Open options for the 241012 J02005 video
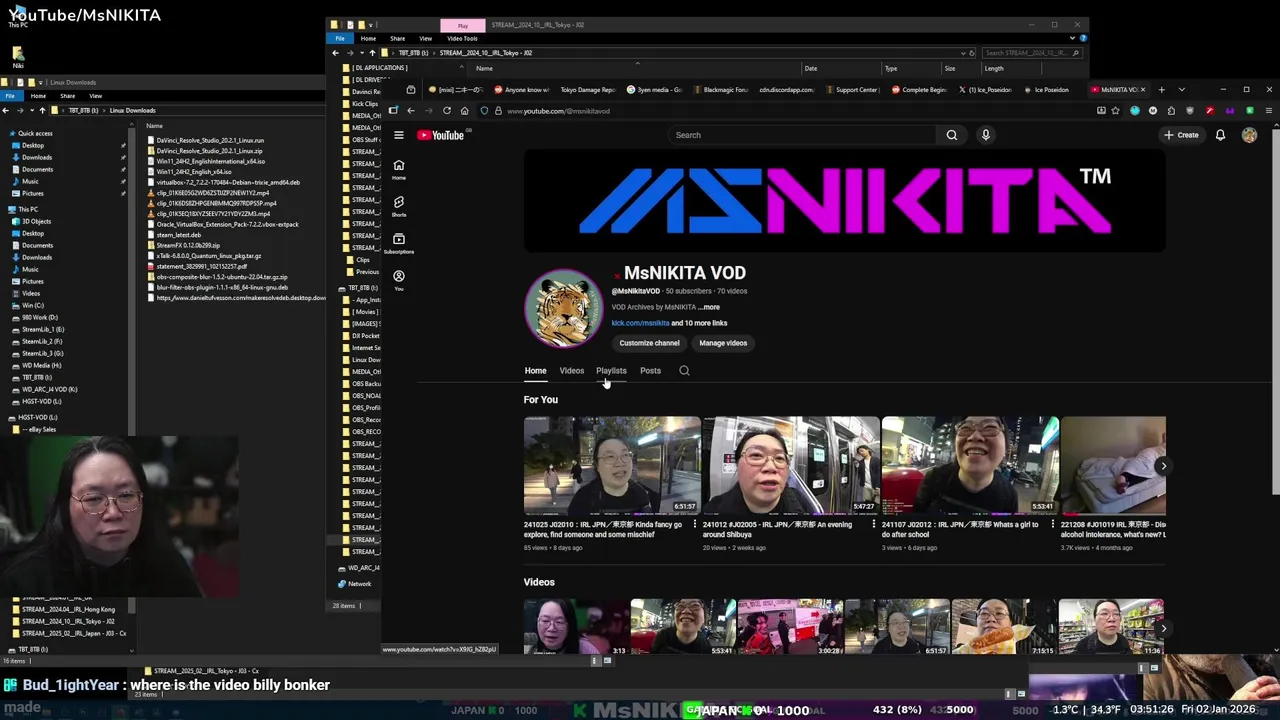The image size is (1280, 720). coord(874,524)
